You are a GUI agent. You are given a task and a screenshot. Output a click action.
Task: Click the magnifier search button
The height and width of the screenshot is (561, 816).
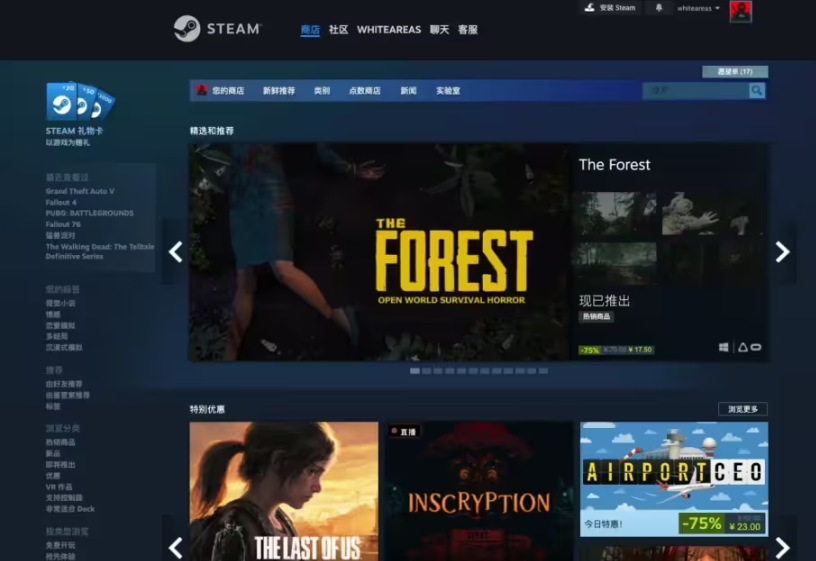(x=757, y=91)
